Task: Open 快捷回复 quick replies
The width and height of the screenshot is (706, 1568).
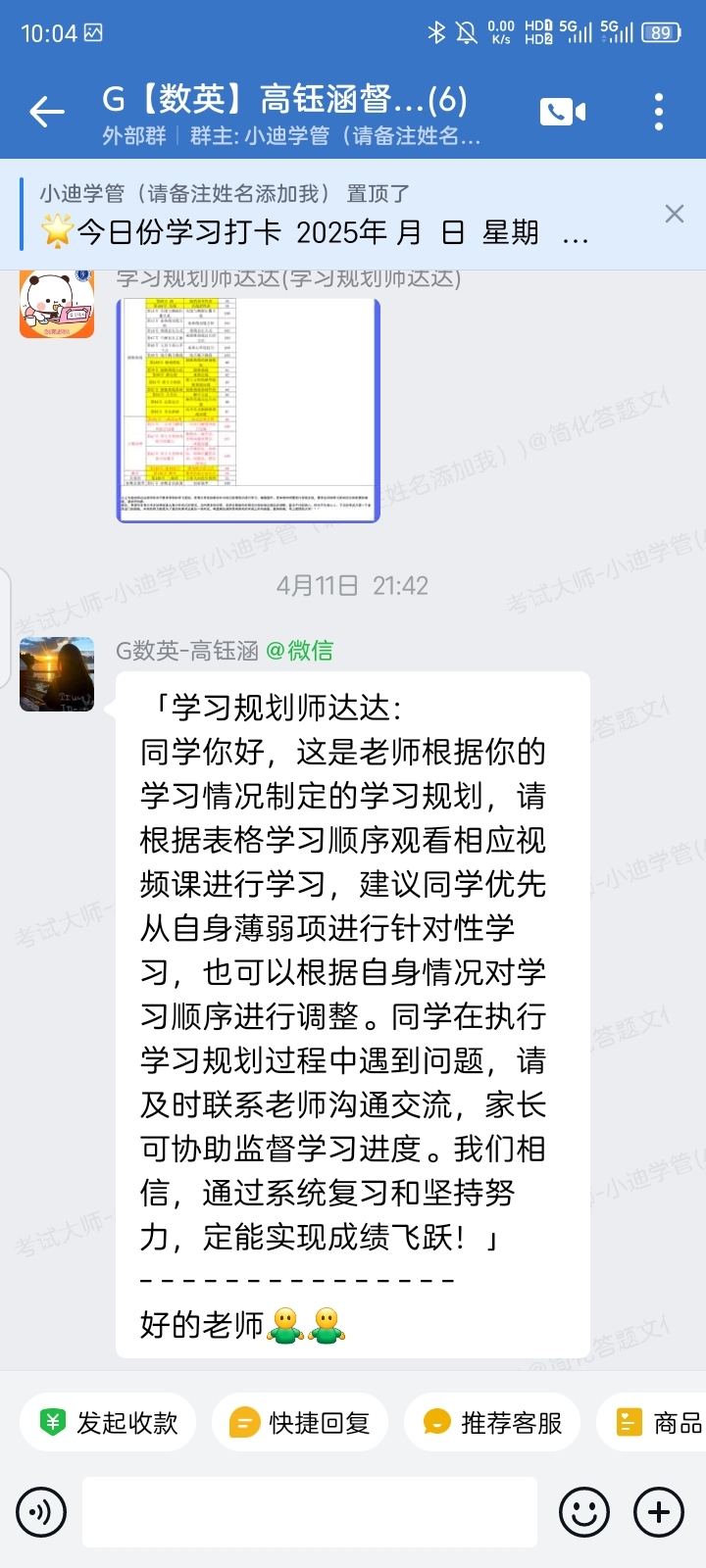Action: pyautogui.click(x=300, y=1423)
